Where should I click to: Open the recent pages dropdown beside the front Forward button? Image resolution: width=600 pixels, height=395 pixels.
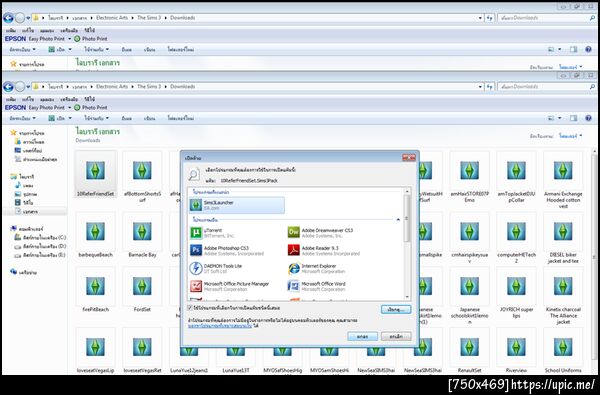(28, 87)
